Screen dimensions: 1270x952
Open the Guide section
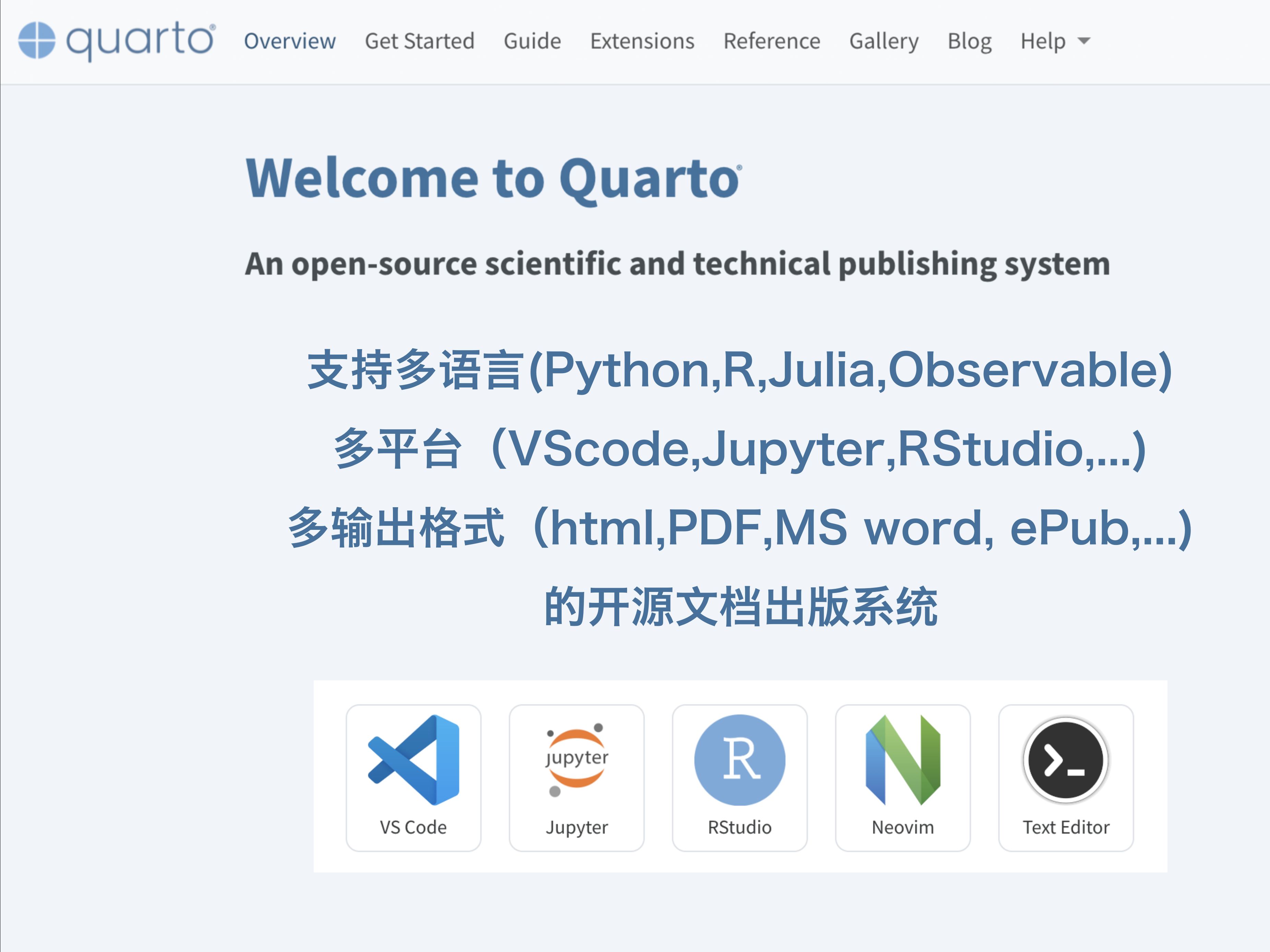[x=532, y=41]
